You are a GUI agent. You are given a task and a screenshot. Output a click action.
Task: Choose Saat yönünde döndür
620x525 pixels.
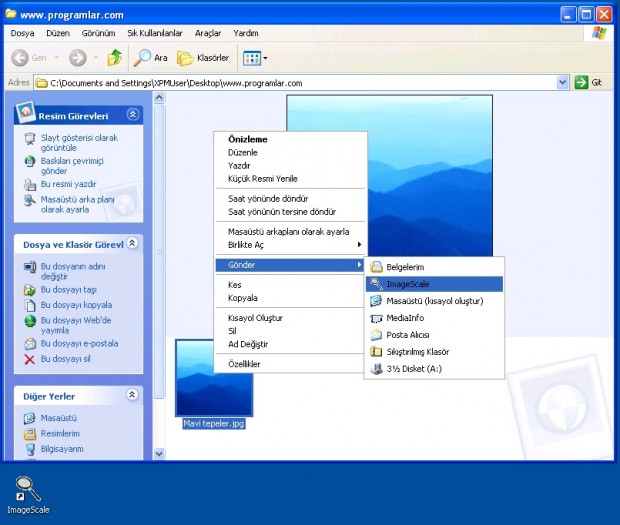pyautogui.click(x=291, y=198)
